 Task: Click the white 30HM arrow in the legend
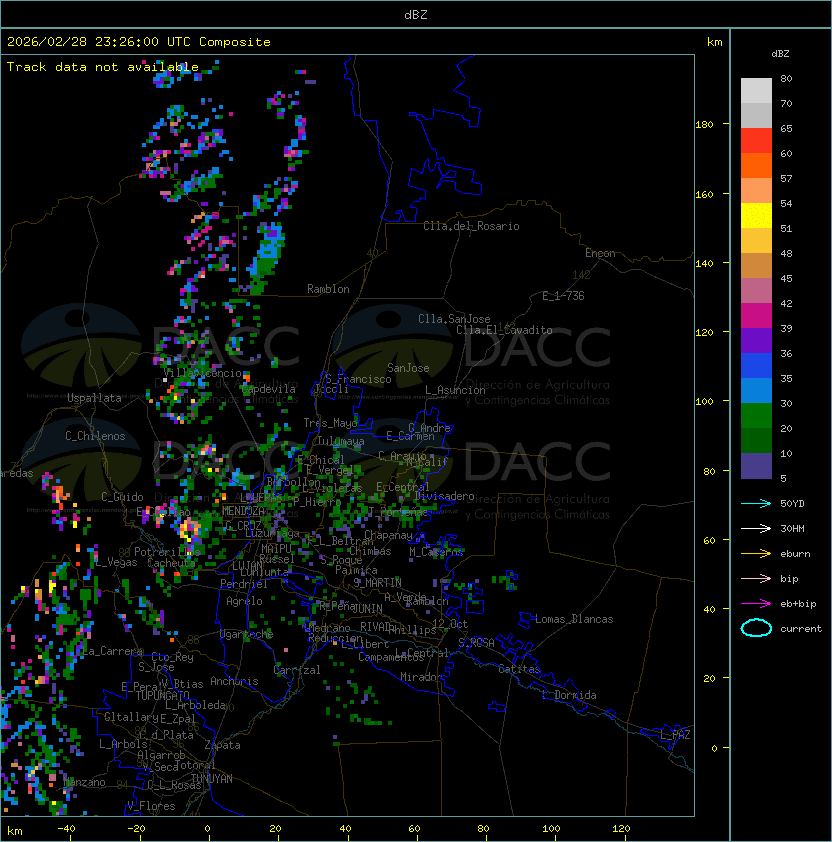coord(756,528)
